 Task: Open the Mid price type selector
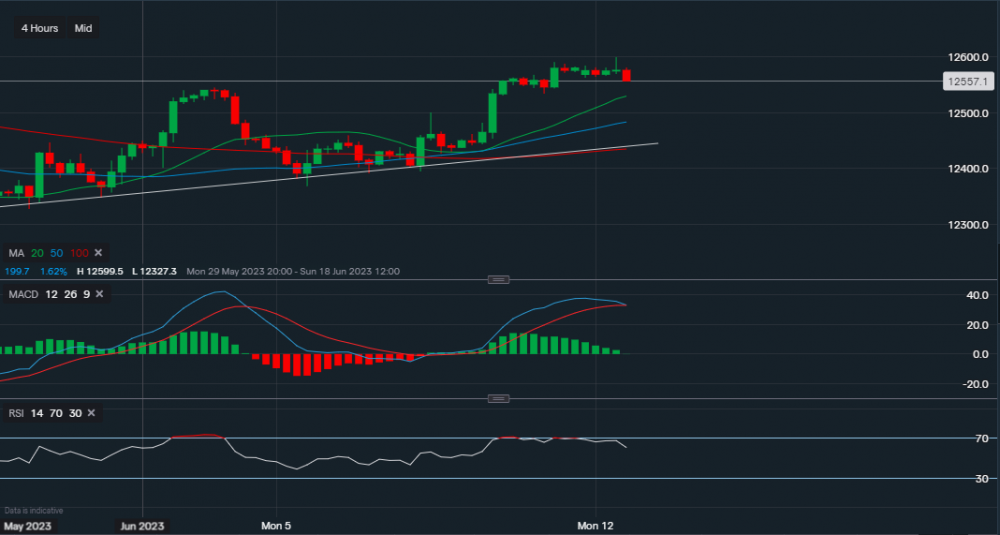pos(83,28)
